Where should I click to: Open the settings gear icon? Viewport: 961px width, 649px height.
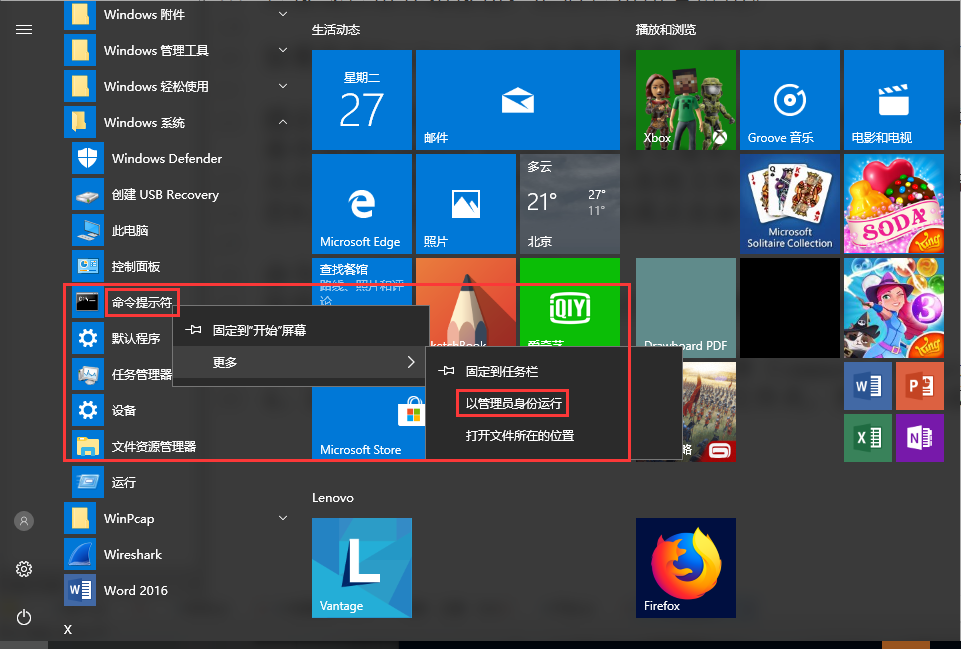[24, 569]
